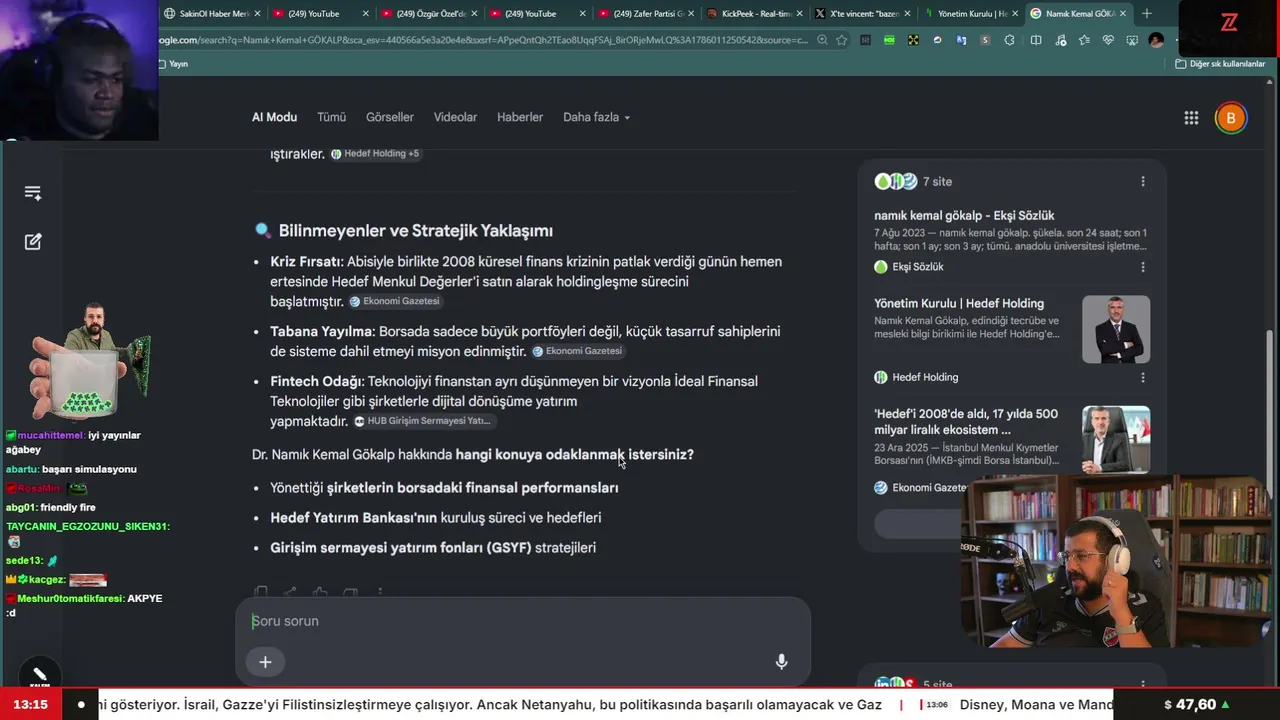Close the KickPeek tab
Viewport: 1280px width, 720px height.
click(x=799, y=14)
